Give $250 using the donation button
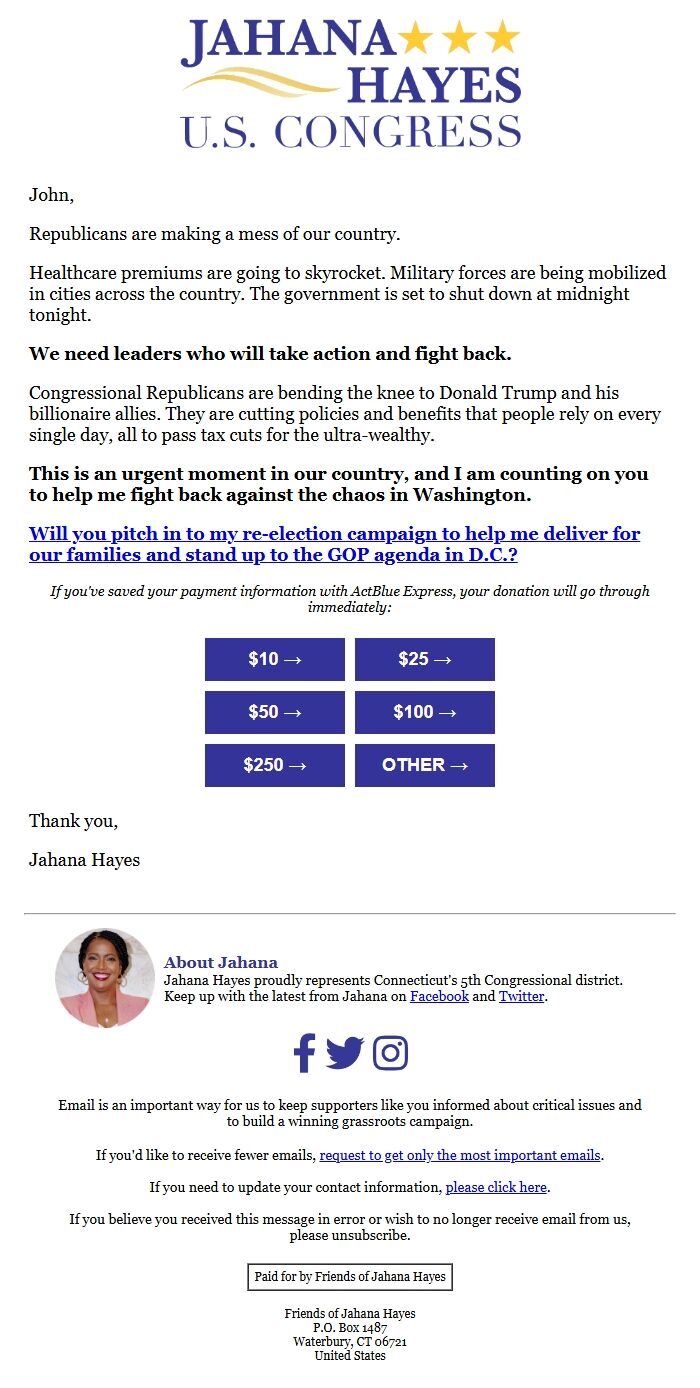 pos(275,765)
